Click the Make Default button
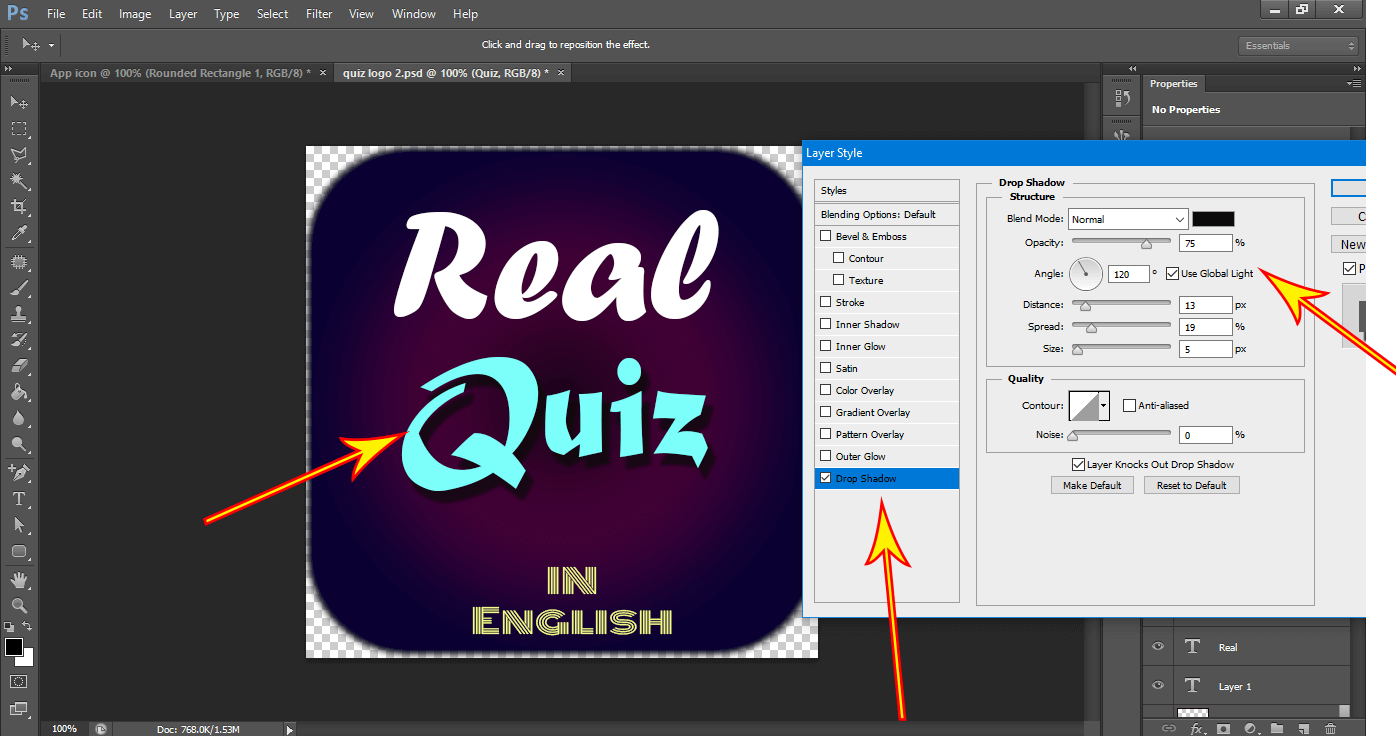The image size is (1396, 736). (x=1092, y=485)
